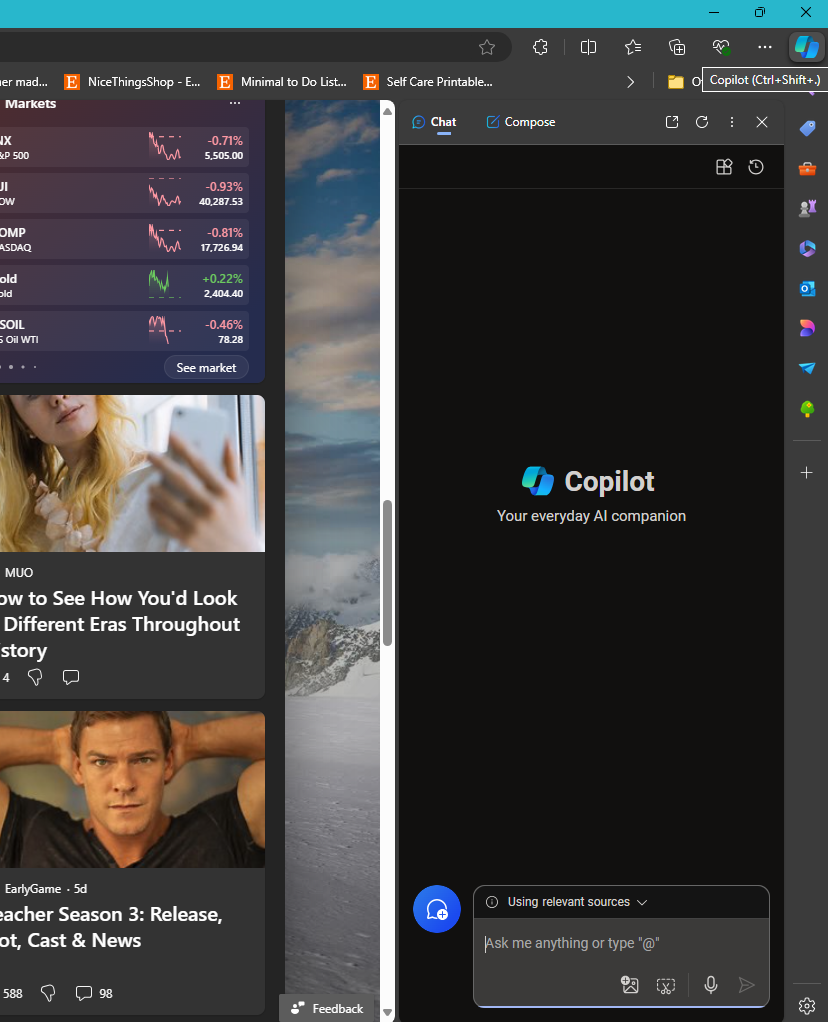
Task: Open Tools briefcase icon in sidebar
Action: 807,168
